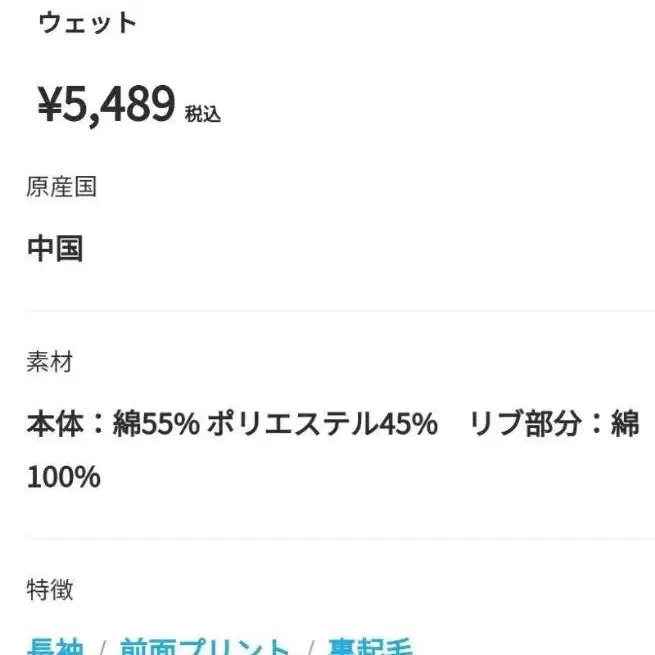
Task: Click the yen symbol in the price
Action: coord(49,105)
